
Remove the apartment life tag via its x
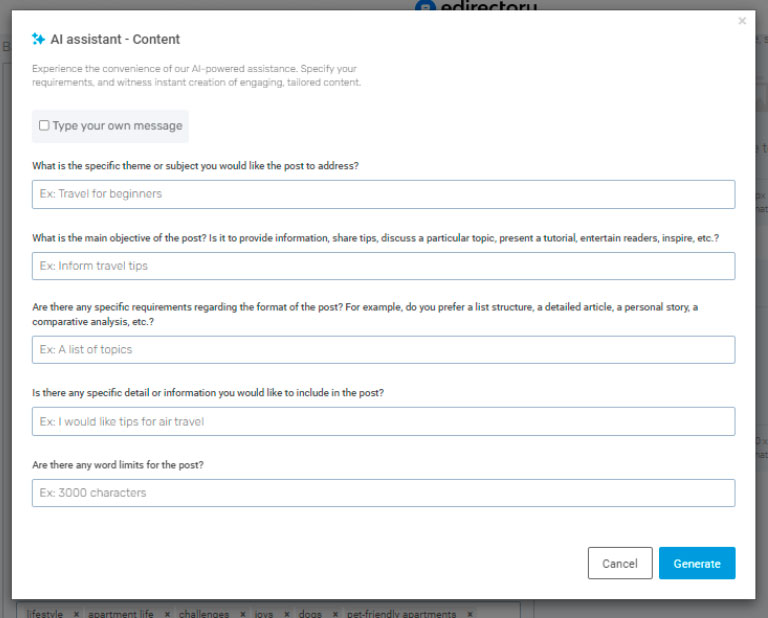[167, 613]
